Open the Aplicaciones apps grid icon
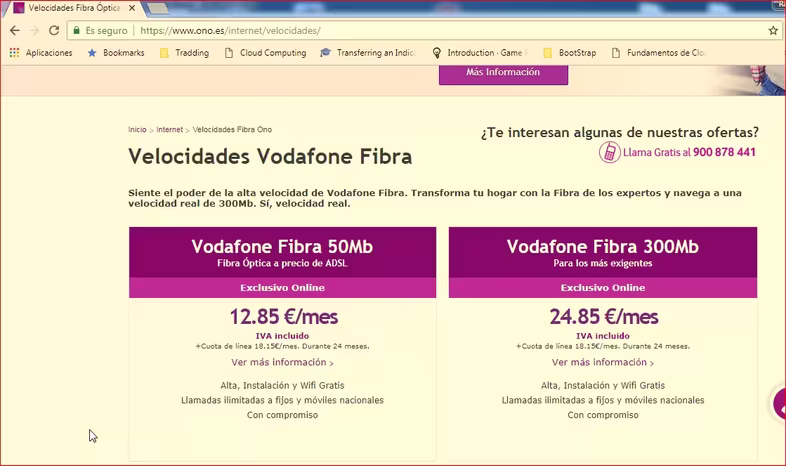The width and height of the screenshot is (786, 466). [15, 53]
